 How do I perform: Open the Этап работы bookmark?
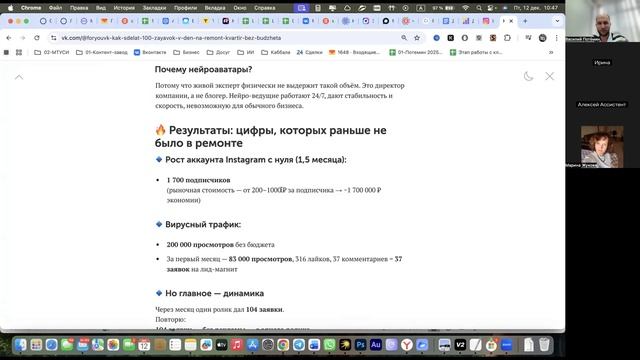(x=476, y=52)
